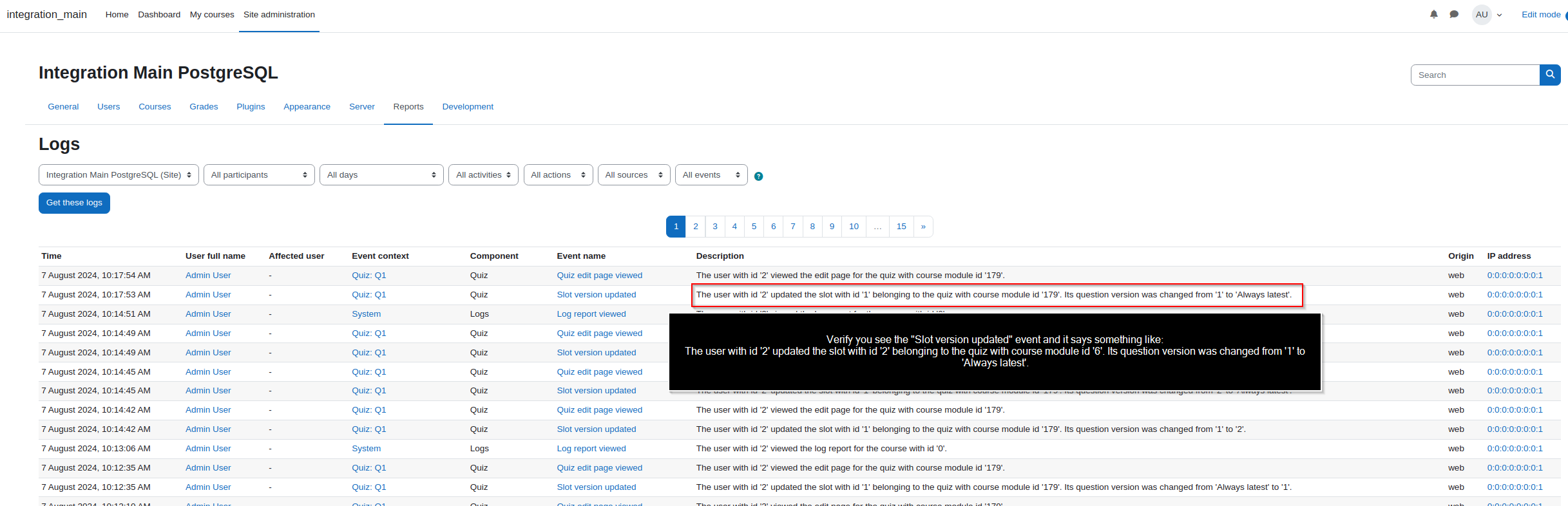
Task: Open IP address link in 10:17:54 row
Action: tap(1515, 276)
